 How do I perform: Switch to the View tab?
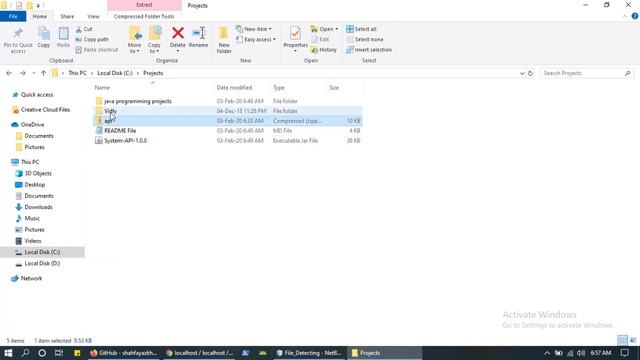(x=93, y=16)
